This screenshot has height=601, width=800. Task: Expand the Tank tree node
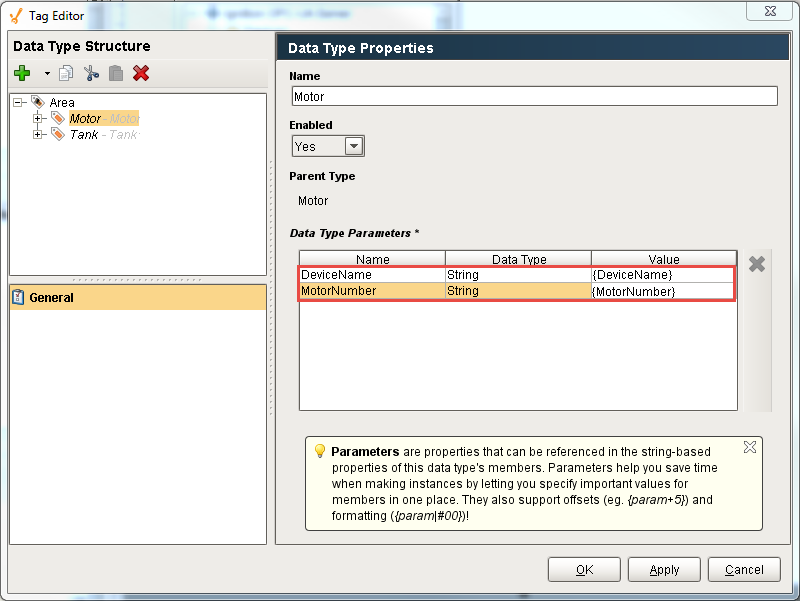click(x=38, y=134)
